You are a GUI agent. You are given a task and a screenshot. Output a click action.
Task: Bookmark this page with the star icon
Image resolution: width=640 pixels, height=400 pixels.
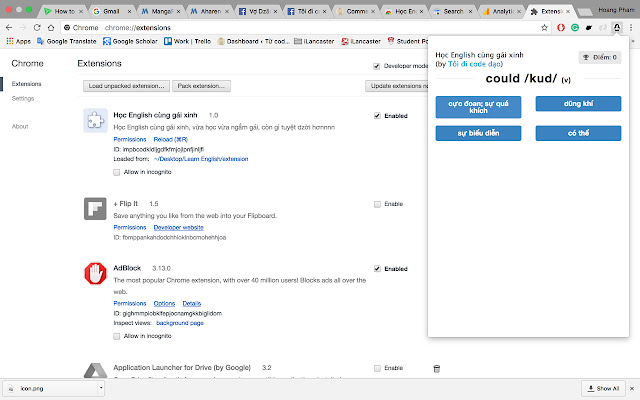544,27
